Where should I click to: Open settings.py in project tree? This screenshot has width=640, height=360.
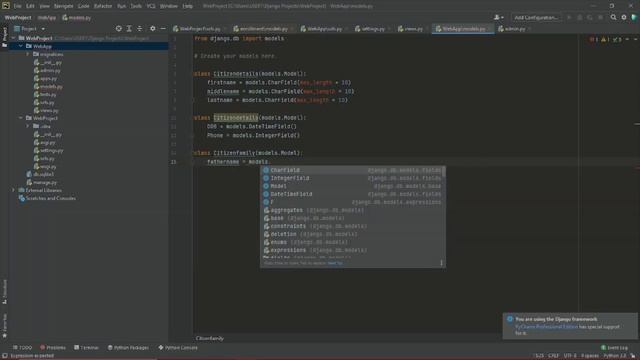pyautogui.click(x=49, y=151)
